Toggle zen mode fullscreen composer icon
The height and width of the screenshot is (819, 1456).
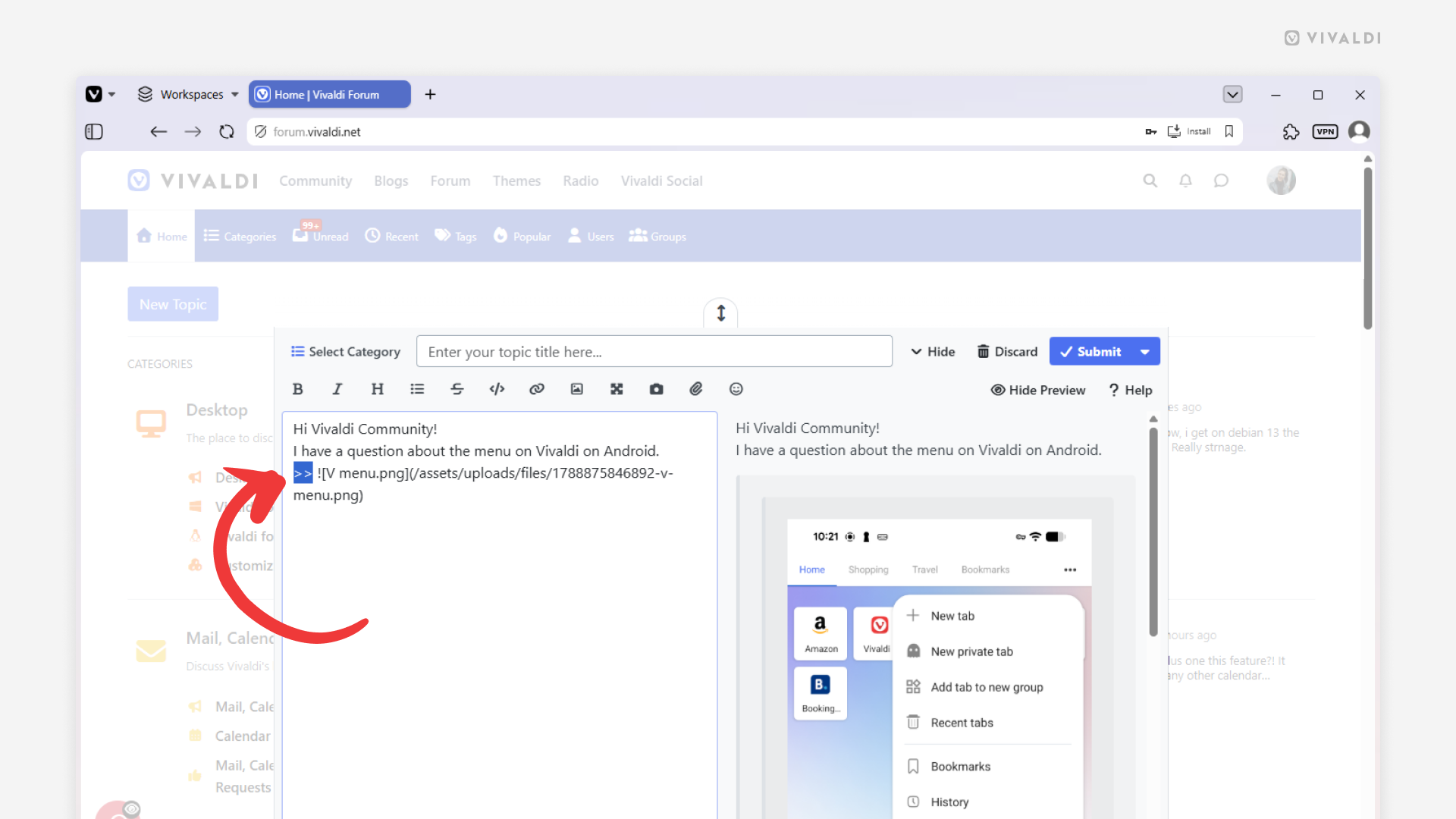617,389
